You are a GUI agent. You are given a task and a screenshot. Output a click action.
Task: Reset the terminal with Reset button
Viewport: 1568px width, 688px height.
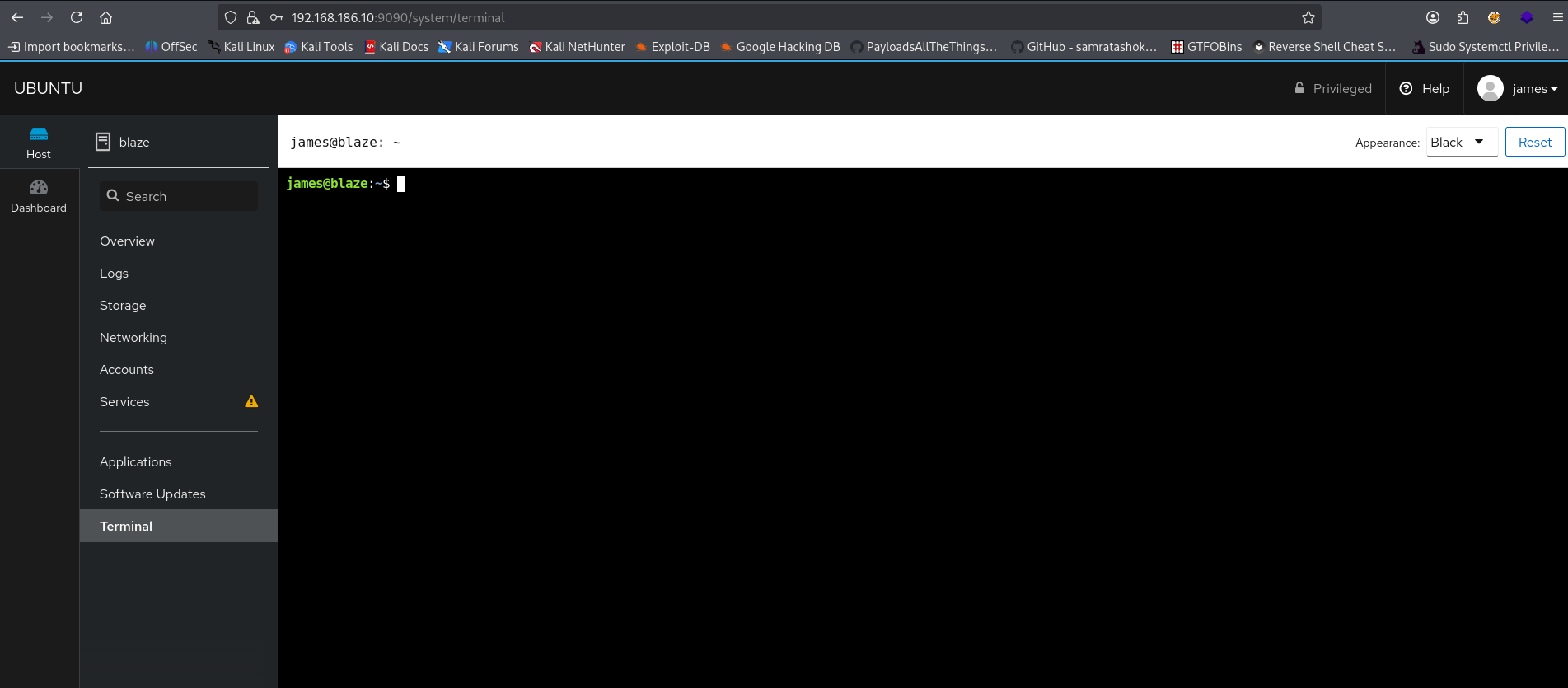[1534, 142]
